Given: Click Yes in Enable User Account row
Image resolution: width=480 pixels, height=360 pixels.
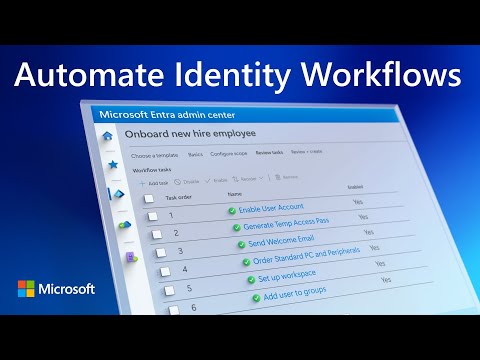Looking at the screenshot, I should click(x=358, y=202).
